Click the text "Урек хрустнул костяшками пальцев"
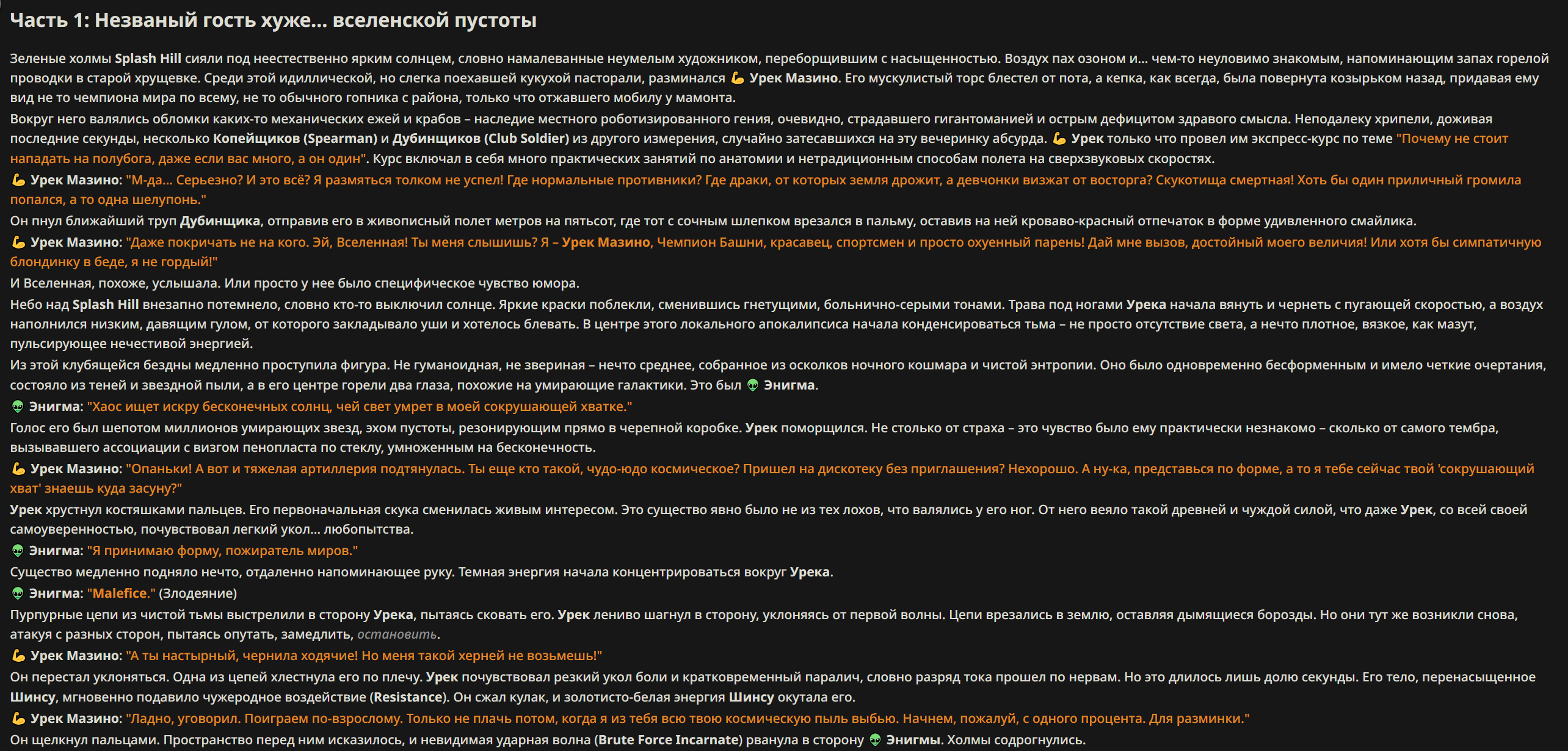 (x=127, y=510)
